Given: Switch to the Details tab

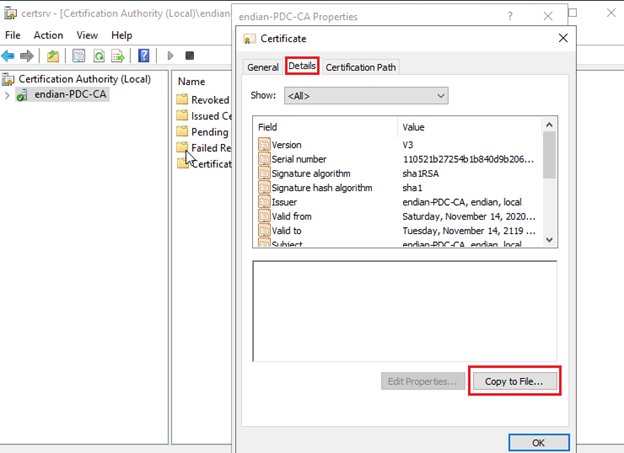Looking at the screenshot, I should [302, 66].
